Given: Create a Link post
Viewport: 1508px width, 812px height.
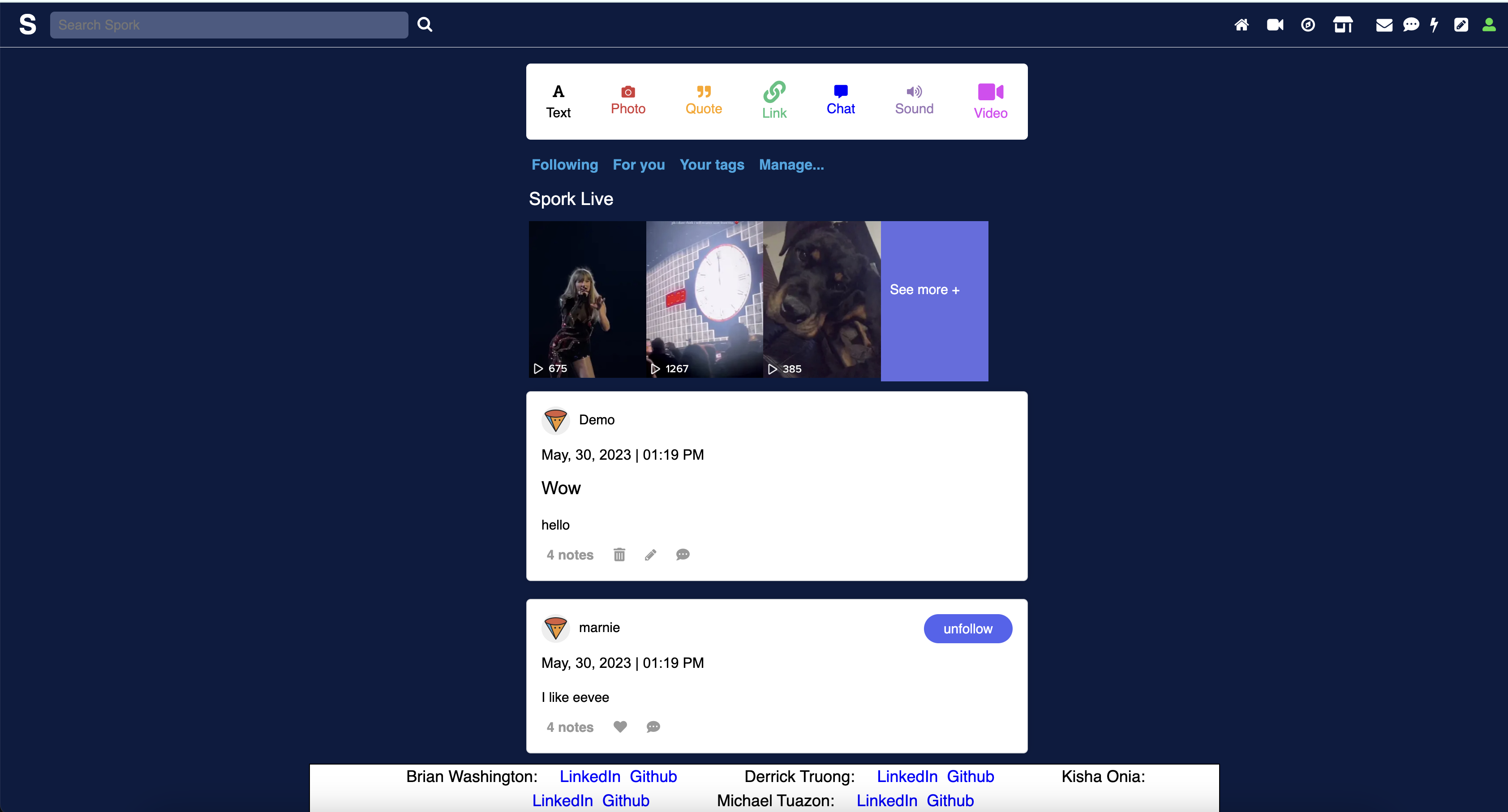Looking at the screenshot, I should [774, 100].
